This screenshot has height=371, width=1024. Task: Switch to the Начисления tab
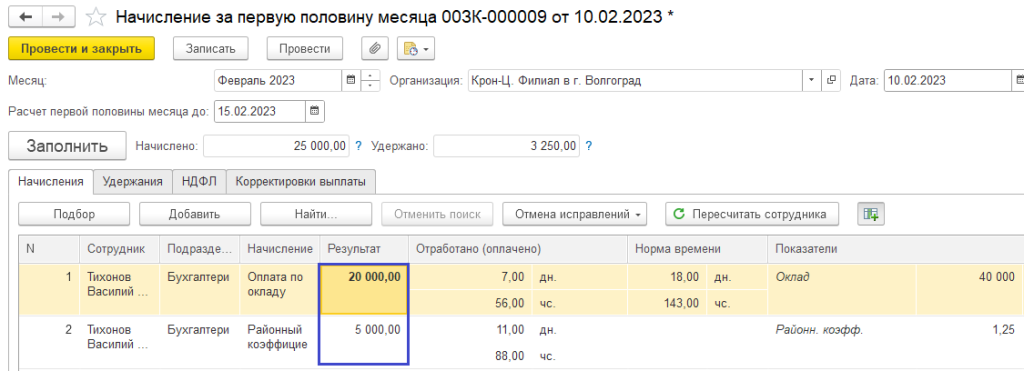[x=51, y=182]
